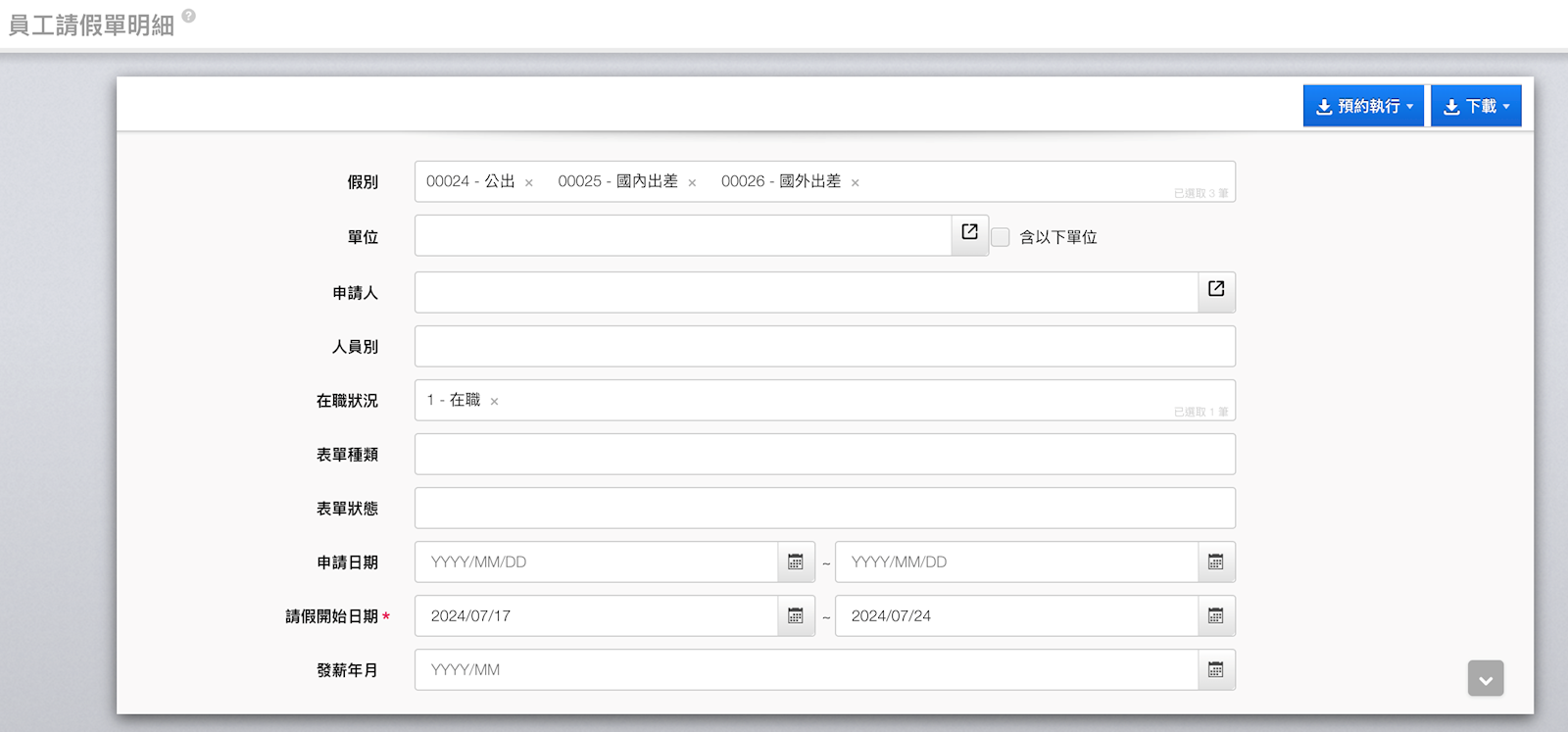
Task: Remove the 00025 - 國內出差 tag
Action: 692,183
